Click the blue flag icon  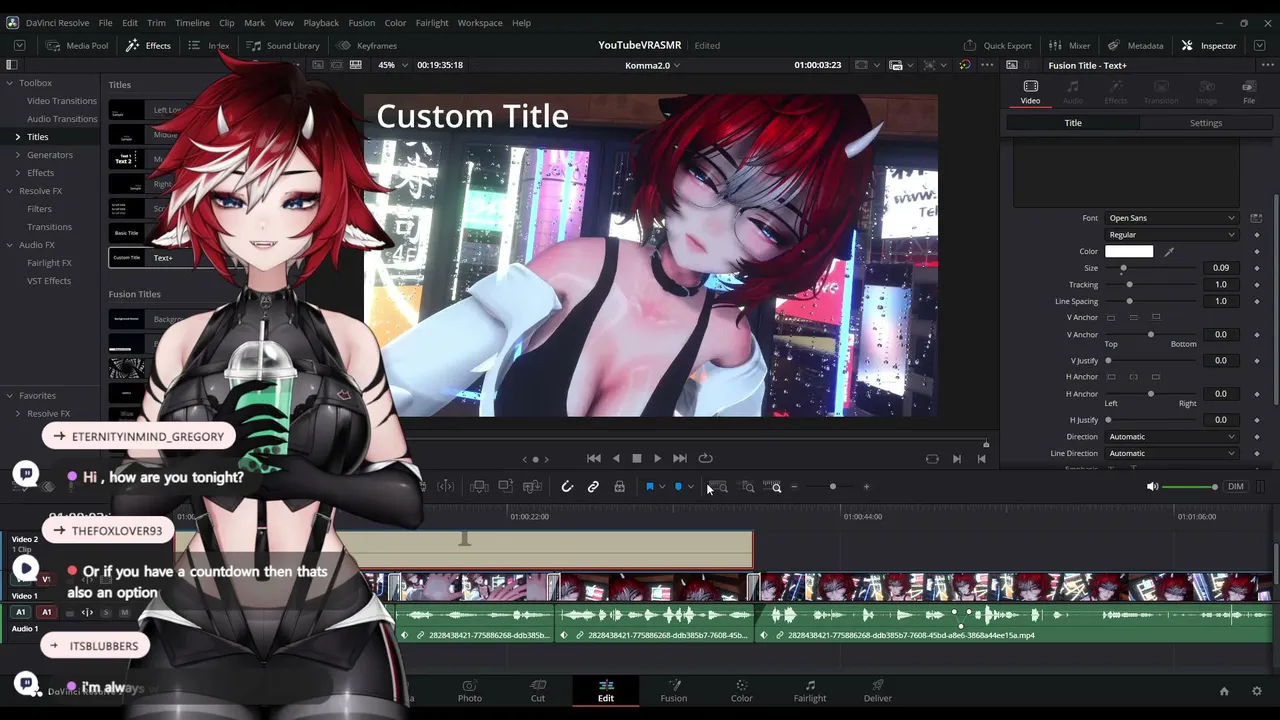click(x=649, y=487)
